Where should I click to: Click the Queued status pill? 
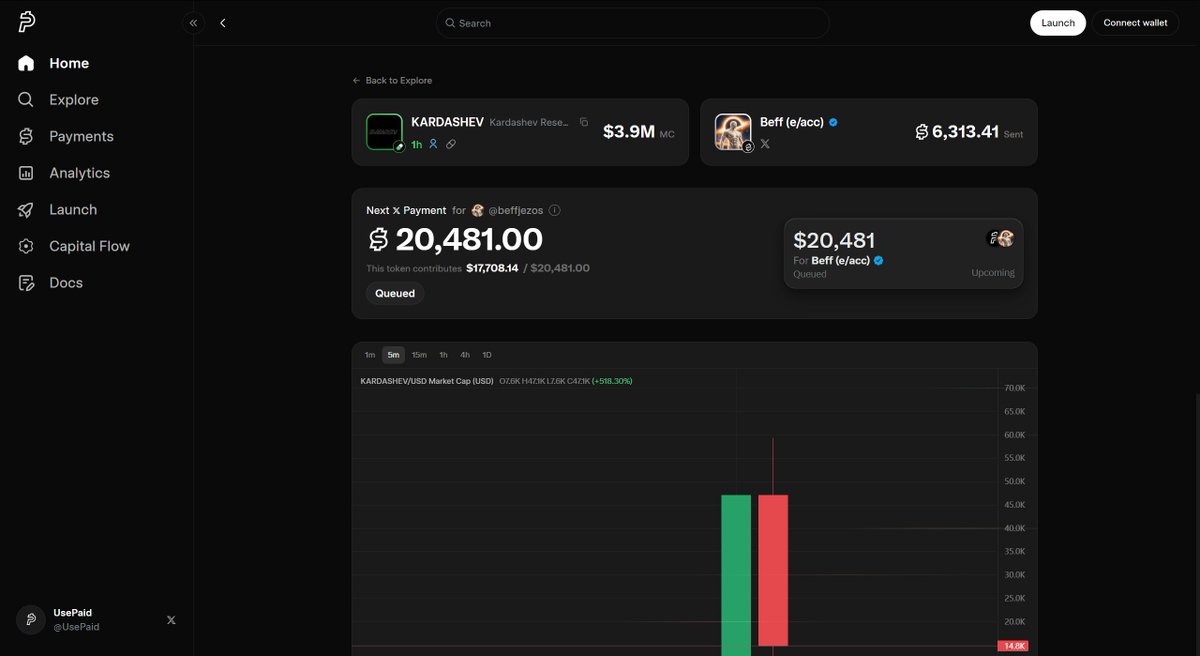click(395, 294)
